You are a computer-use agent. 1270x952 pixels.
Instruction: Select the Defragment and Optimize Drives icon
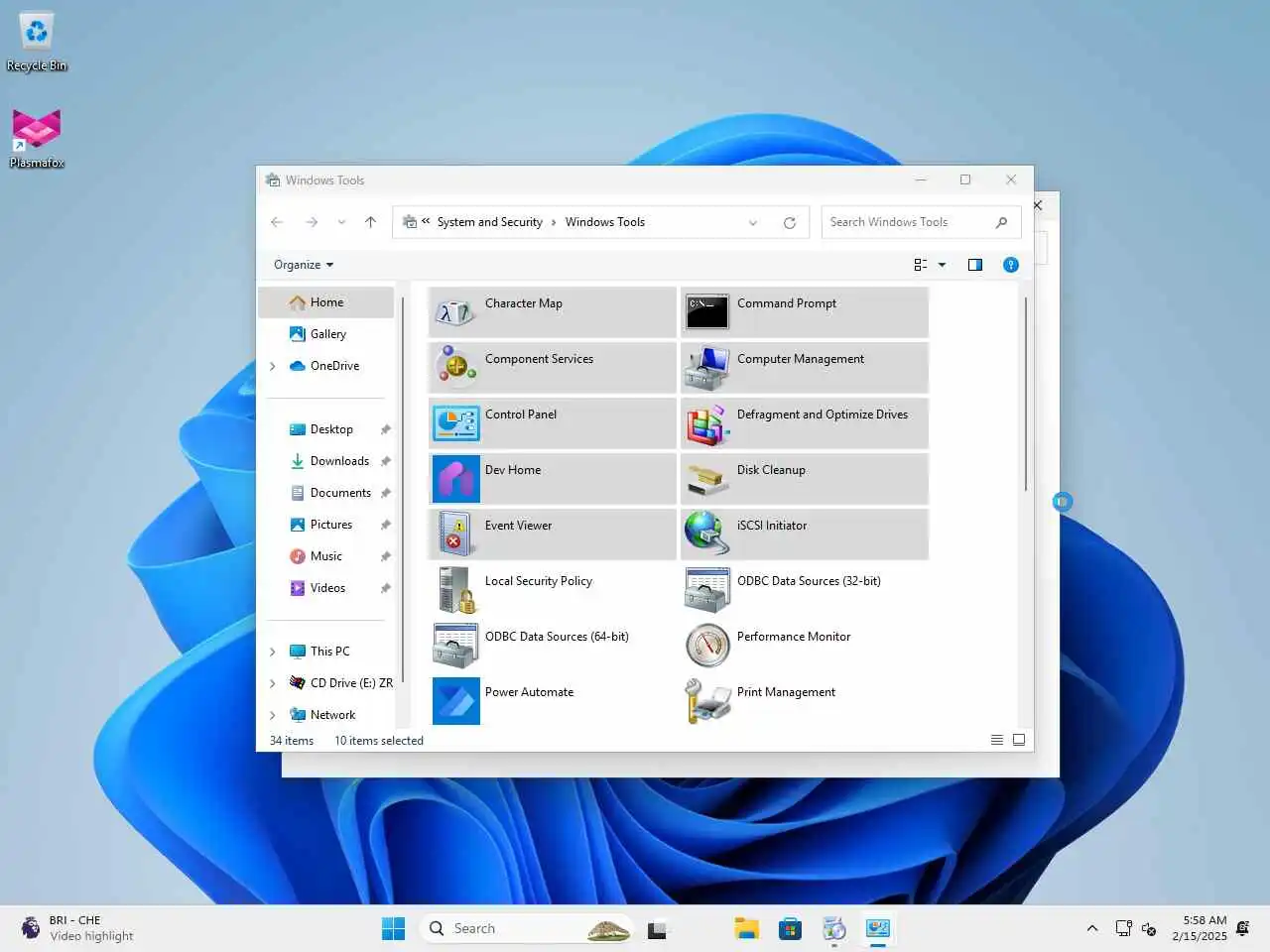pos(707,423)
